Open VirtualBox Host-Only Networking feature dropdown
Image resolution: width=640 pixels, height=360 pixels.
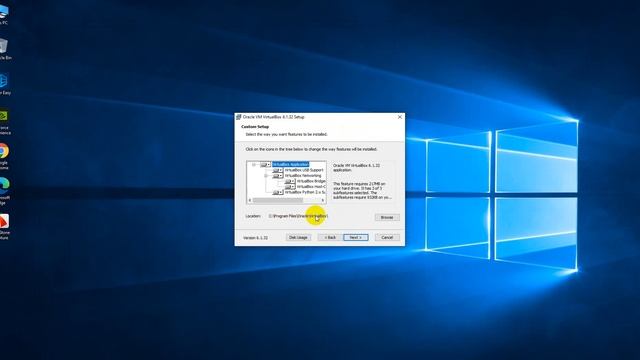click(x=290, y=187)
